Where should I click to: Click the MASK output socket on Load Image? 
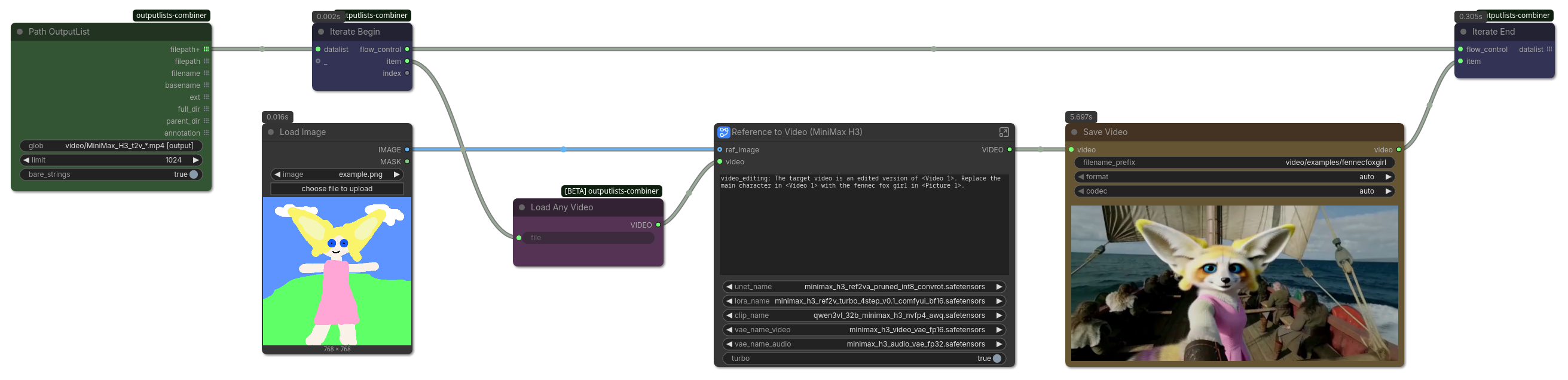pos(407,162)
